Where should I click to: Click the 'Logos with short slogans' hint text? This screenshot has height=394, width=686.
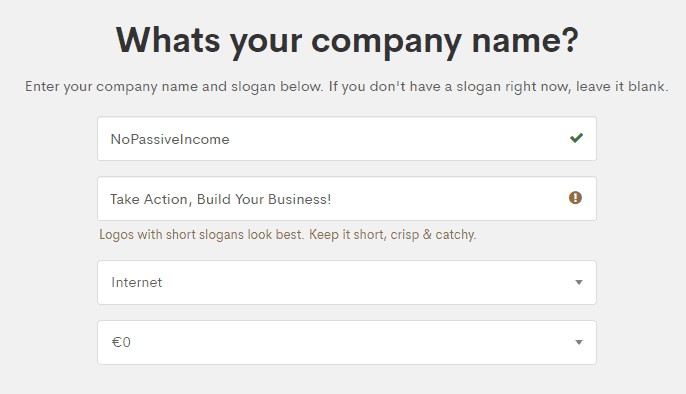(x=287, y=235)
